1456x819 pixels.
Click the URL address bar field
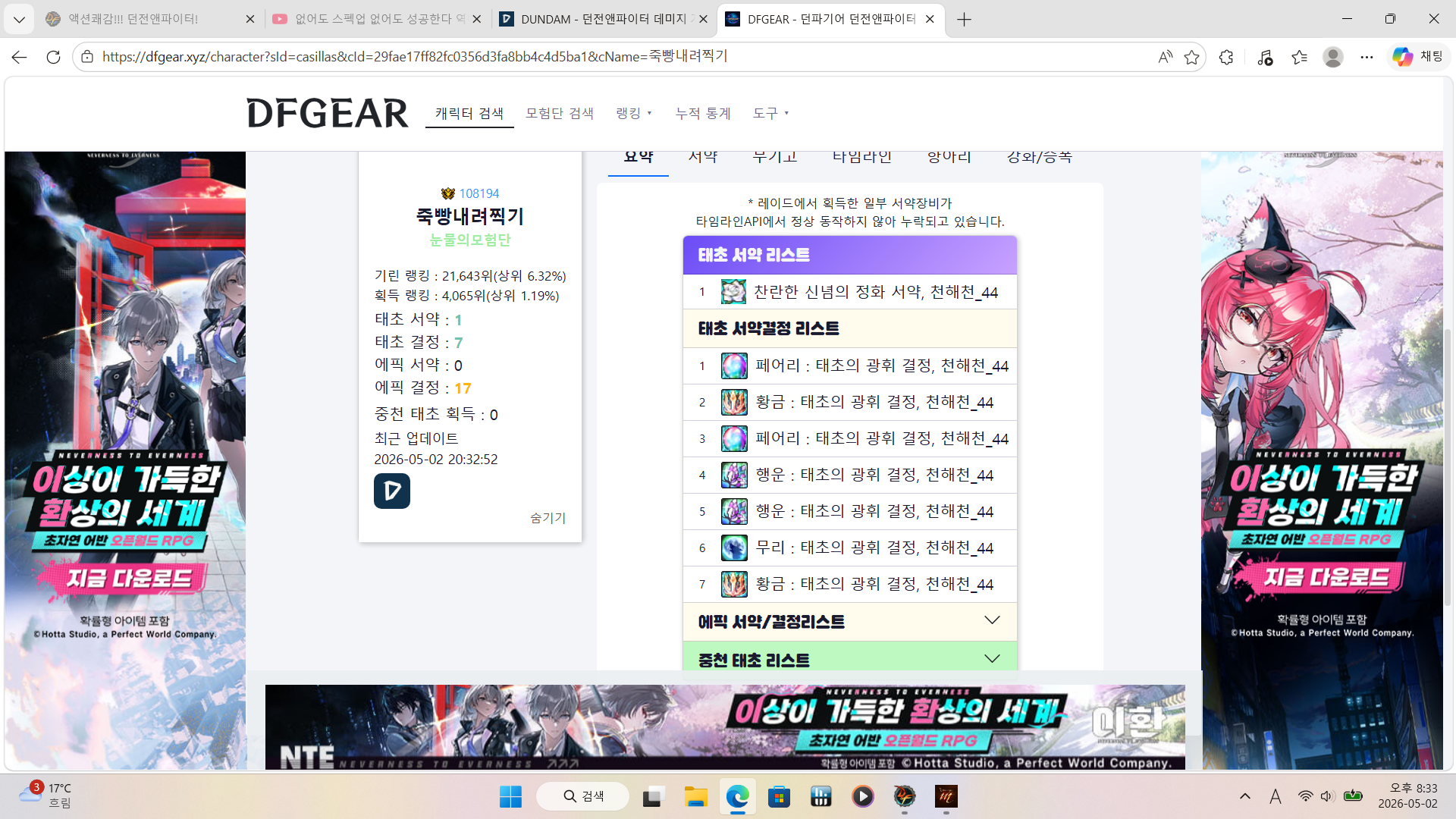click(x=622, y=57)
